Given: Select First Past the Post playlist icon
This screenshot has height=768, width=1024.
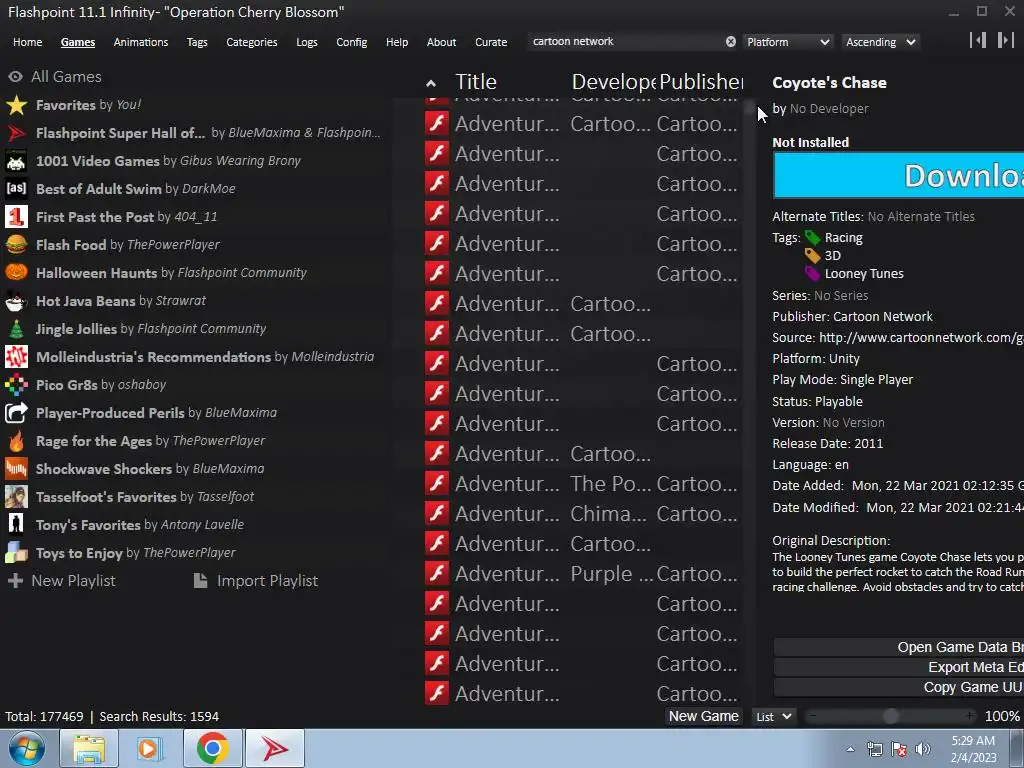Looking at the screenshot, I should click(16, 217).
